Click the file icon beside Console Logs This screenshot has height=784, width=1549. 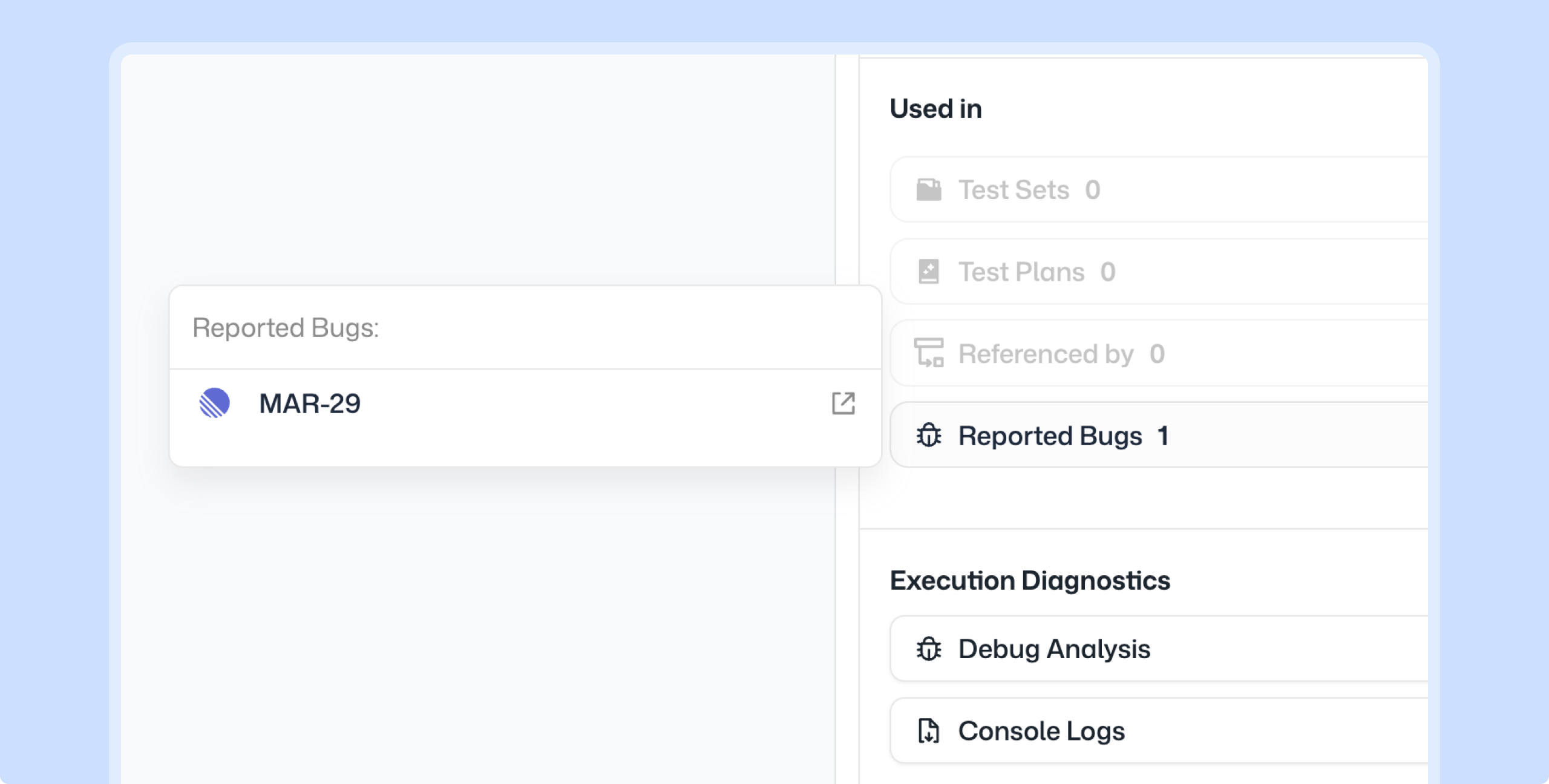[x=928, y=731]
